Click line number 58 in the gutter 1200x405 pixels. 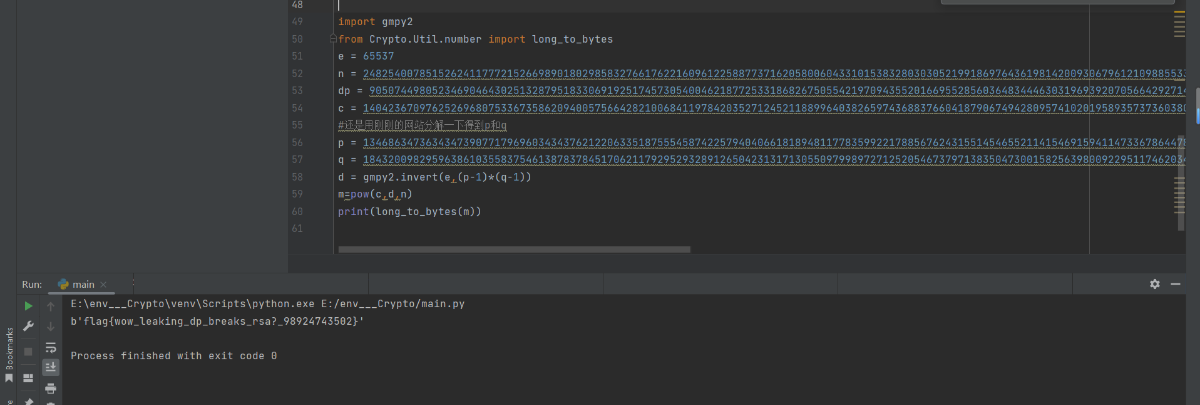(297, 177)
